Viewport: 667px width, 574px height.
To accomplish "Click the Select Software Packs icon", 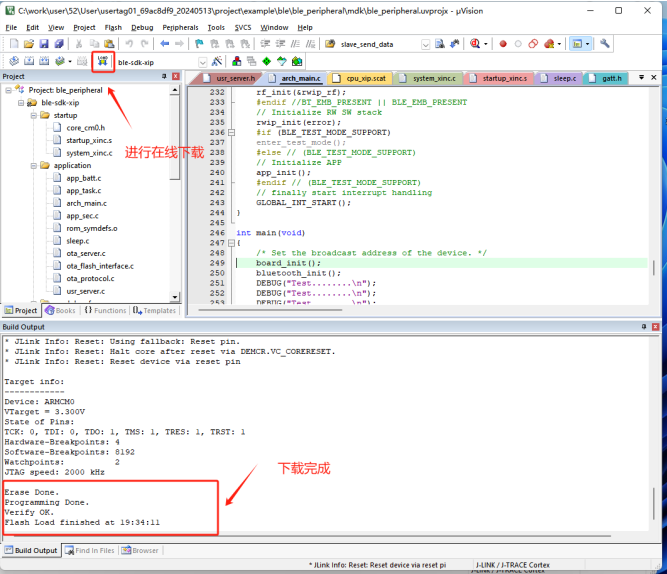I will tap(282, 61).
